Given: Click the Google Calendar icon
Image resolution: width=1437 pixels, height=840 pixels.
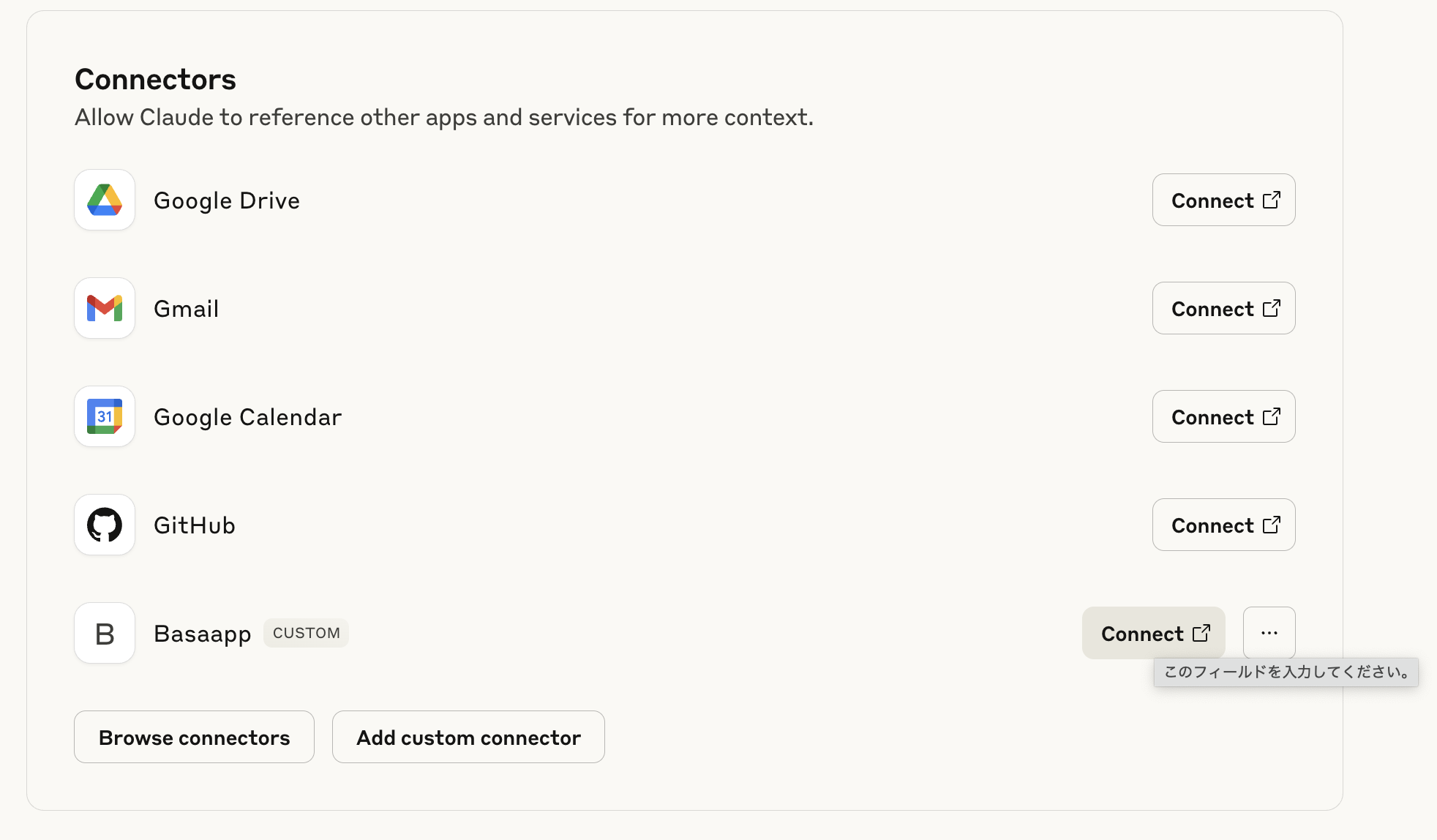Looking at the screenshot, I should (105, 416).
